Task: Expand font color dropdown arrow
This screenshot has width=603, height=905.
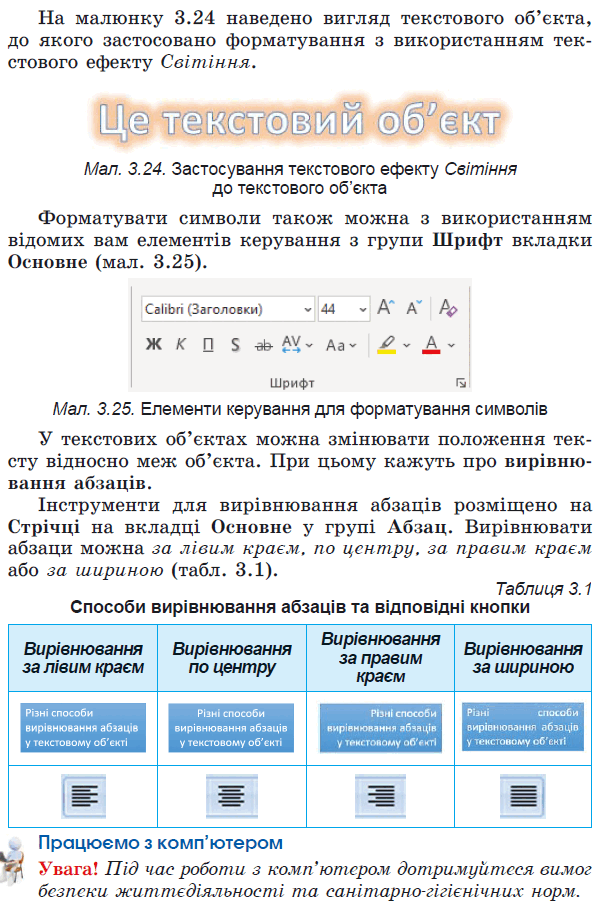Action: [x=451, y=346]
